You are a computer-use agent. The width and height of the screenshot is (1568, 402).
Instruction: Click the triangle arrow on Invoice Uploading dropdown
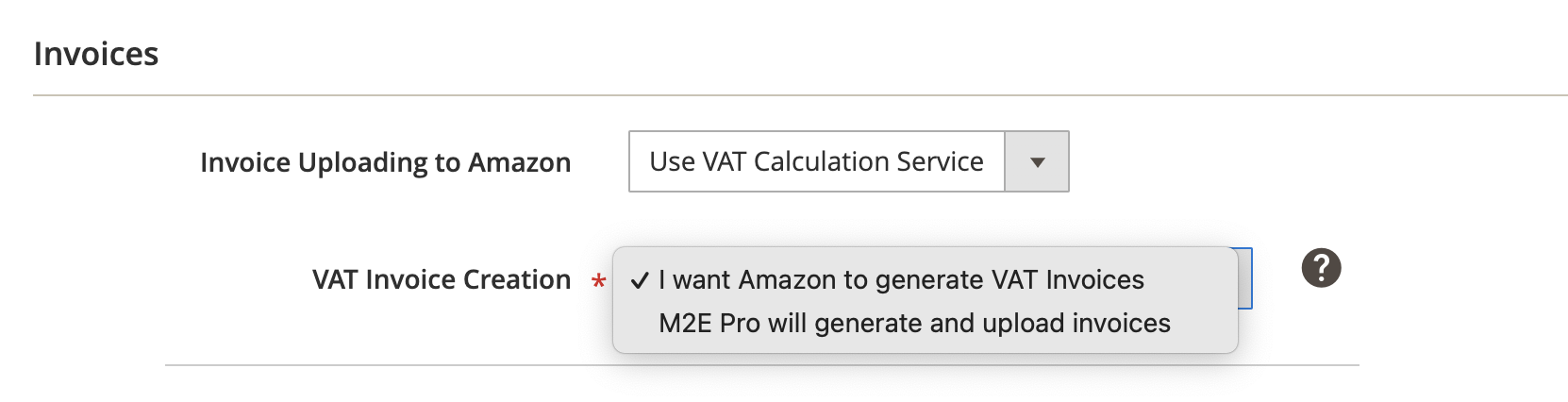tap(1037, 162)
